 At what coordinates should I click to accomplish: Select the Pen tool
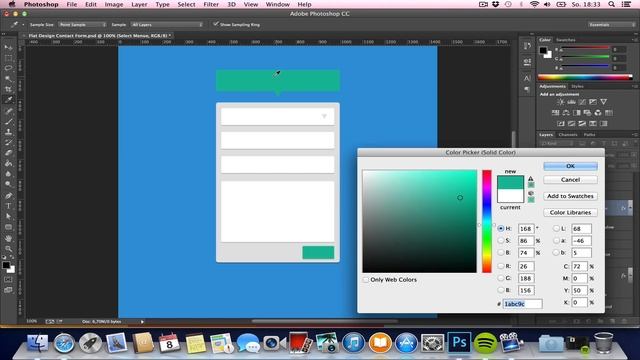[x=8, y=196]
